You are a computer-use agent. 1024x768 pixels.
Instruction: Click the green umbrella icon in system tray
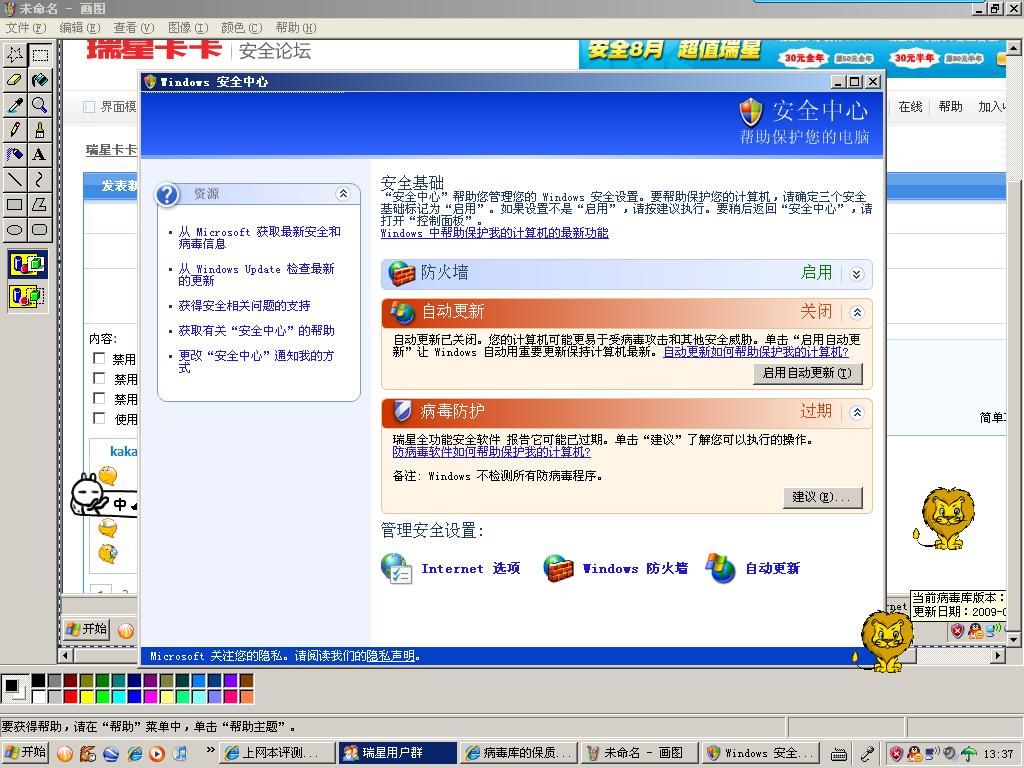click(968, 753)
